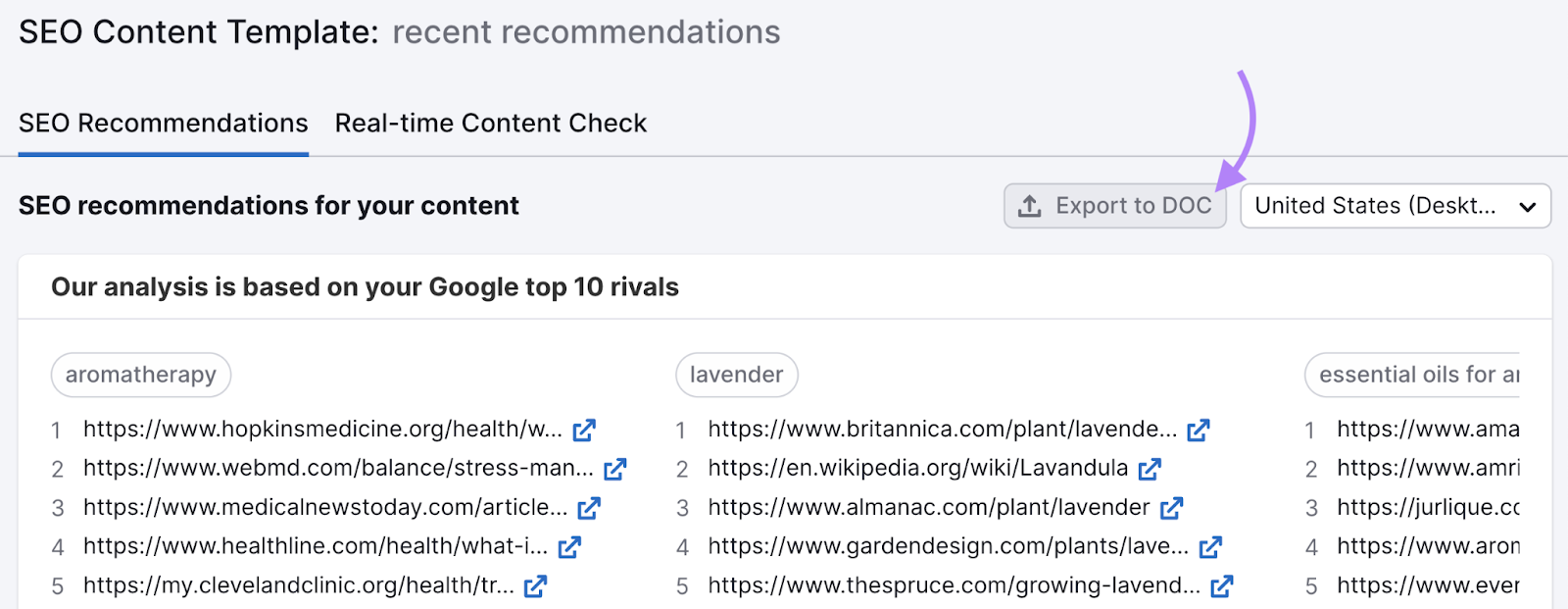
Task: Open the webmd.com stress management link
Action: coord(337,469)
